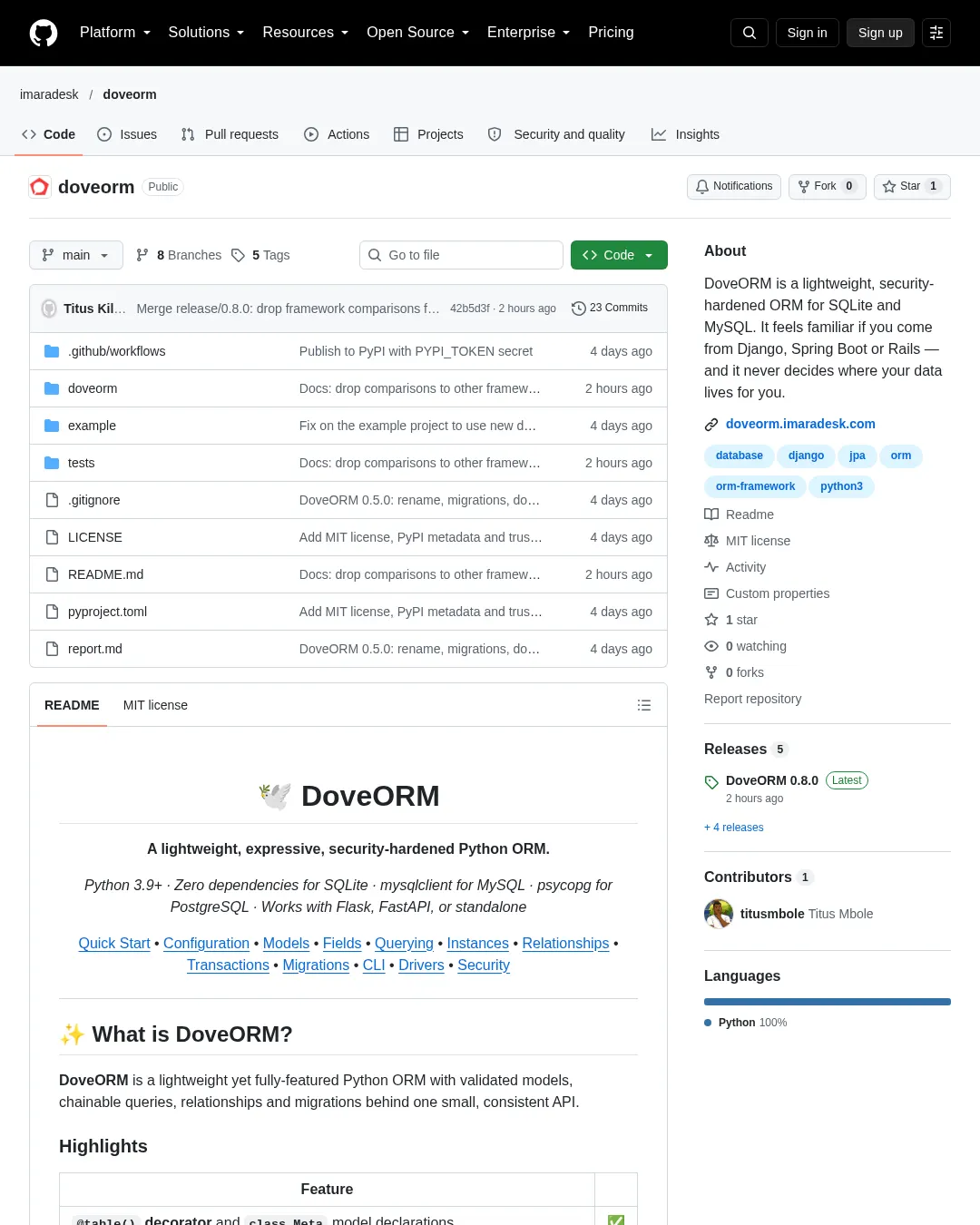The image size is (980, 1225).
Task: Click the Custom properties note icon
Action: click(x=711, y=593)
